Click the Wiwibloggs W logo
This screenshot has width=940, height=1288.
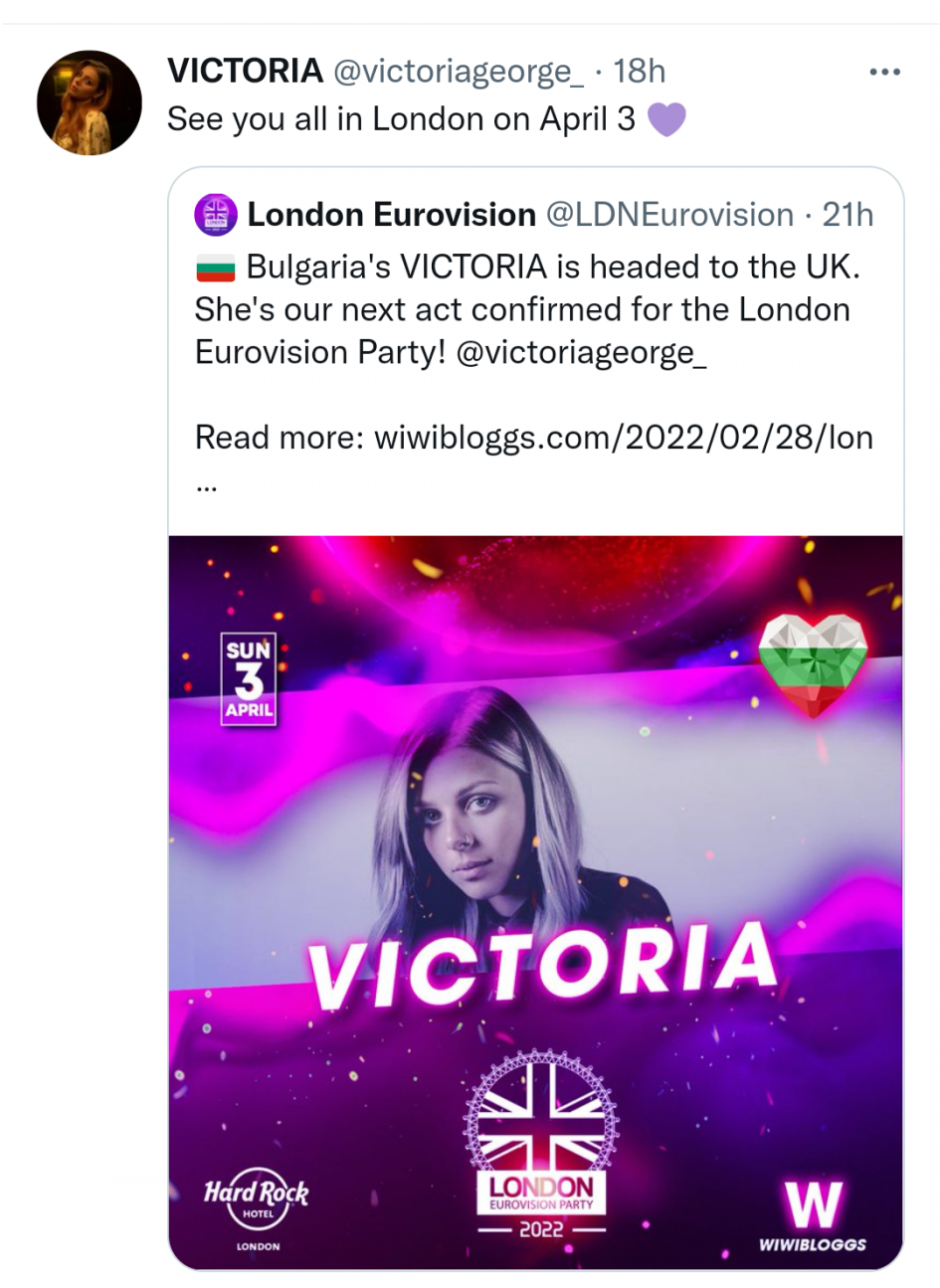click(x=813, y=1215)
